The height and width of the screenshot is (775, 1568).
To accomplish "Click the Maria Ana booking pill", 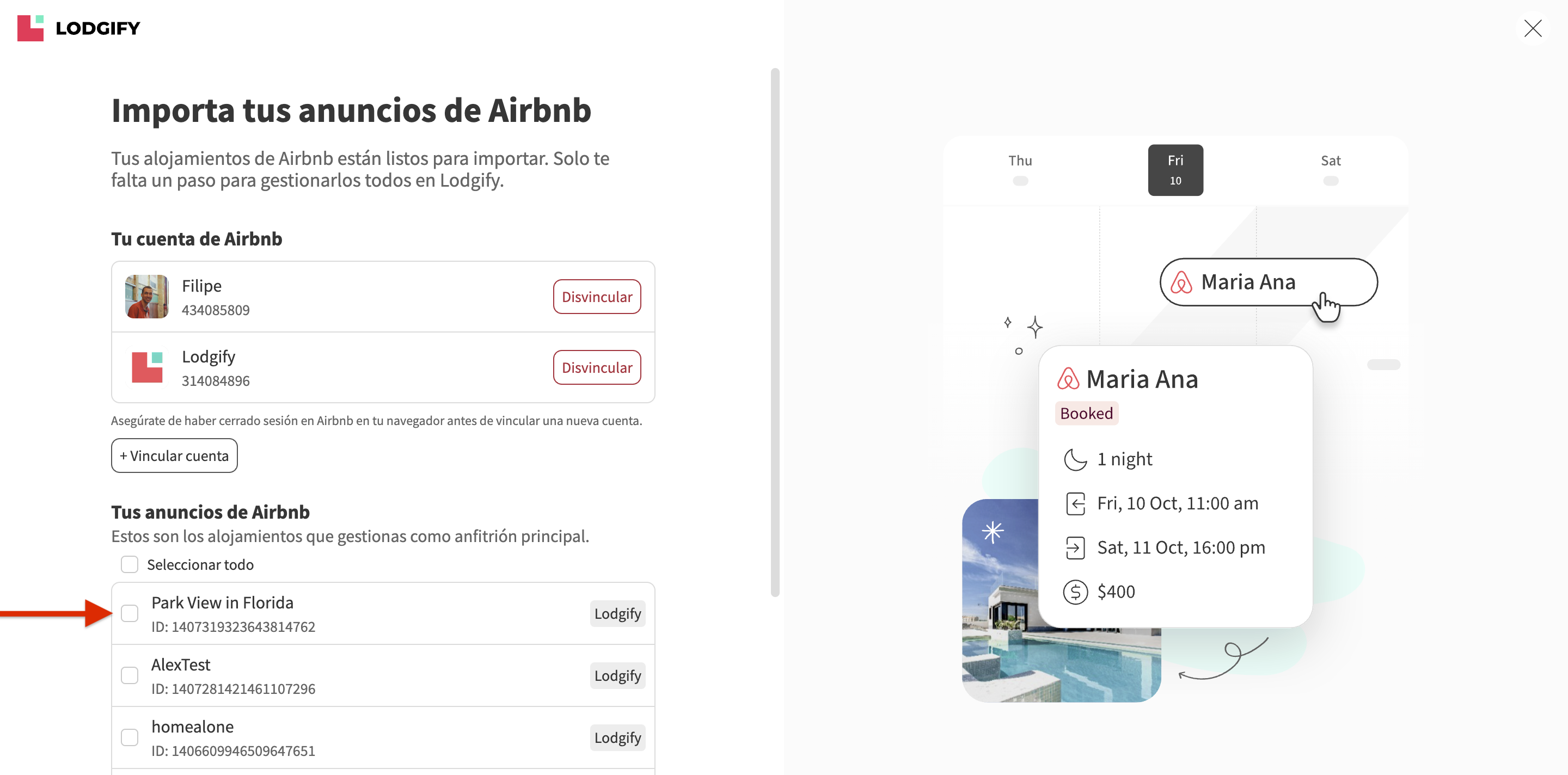I will pyautogui.click(x=1268, y=282).
